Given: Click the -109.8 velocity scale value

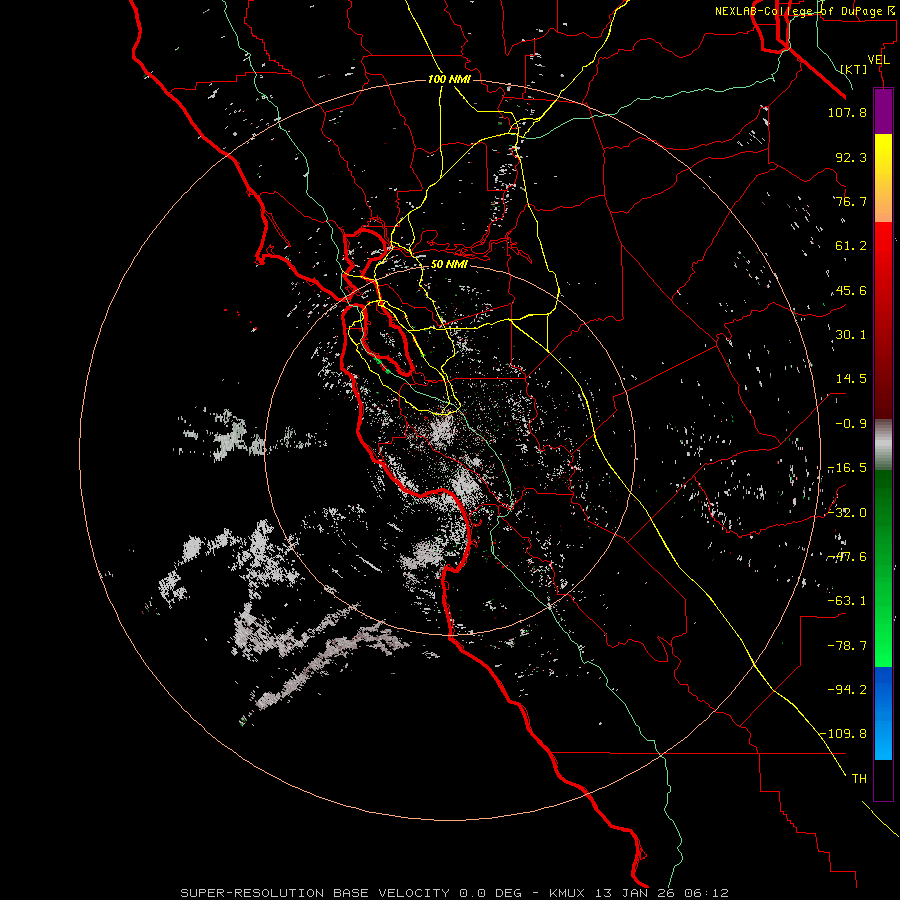Looking at the screenshot, I should click(844, 734).
